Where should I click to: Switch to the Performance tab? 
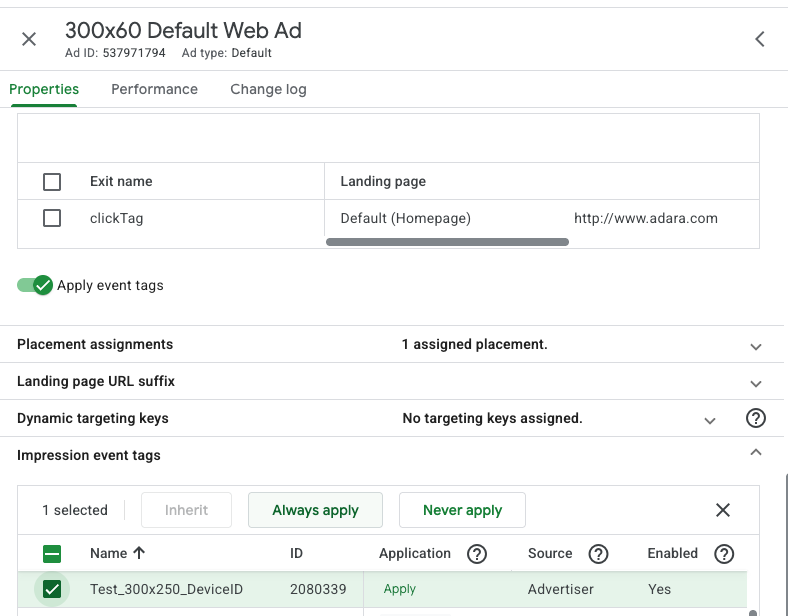pyautogui.click(x=154, y=89)
